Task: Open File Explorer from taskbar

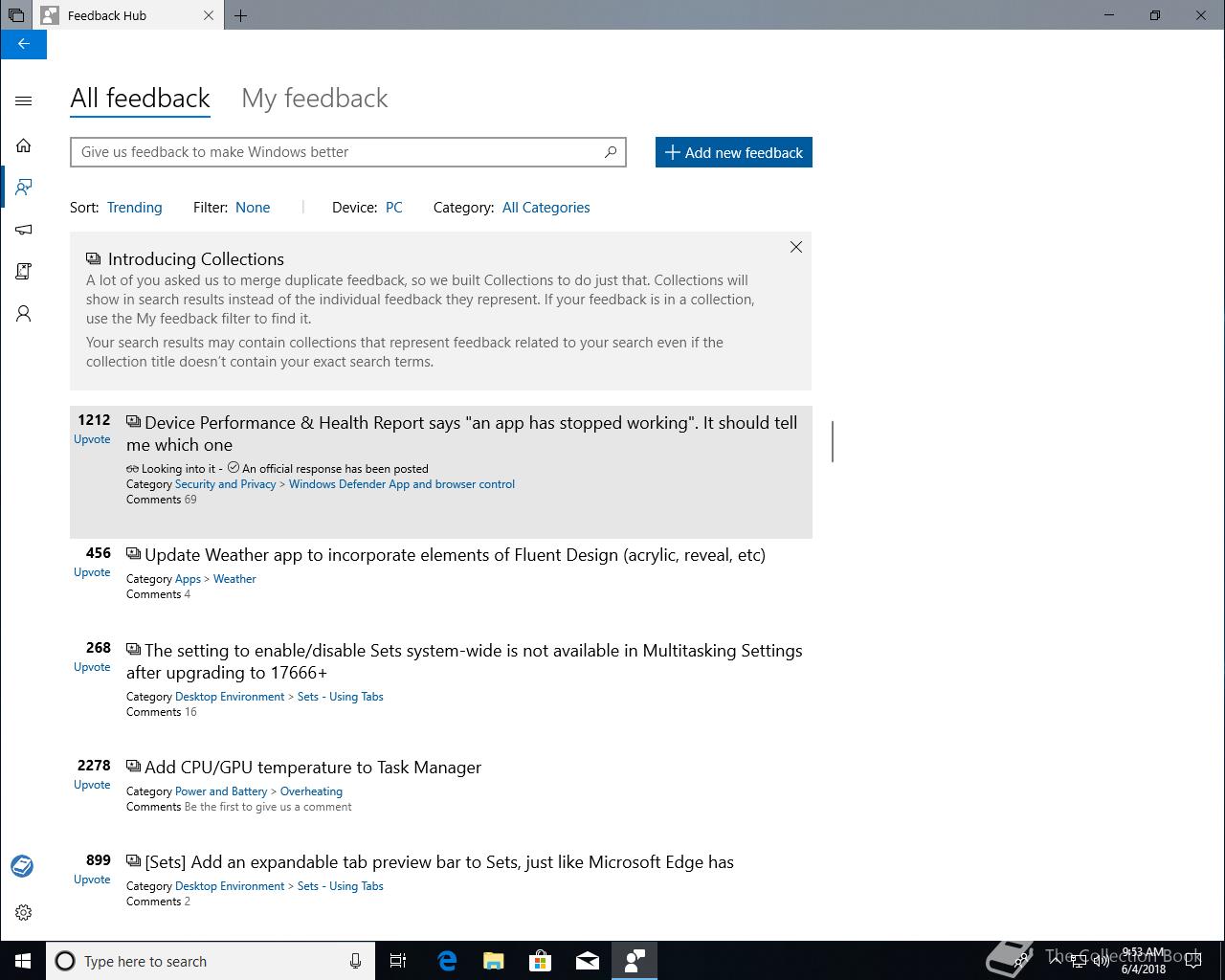Action: (x=494, y=961)
